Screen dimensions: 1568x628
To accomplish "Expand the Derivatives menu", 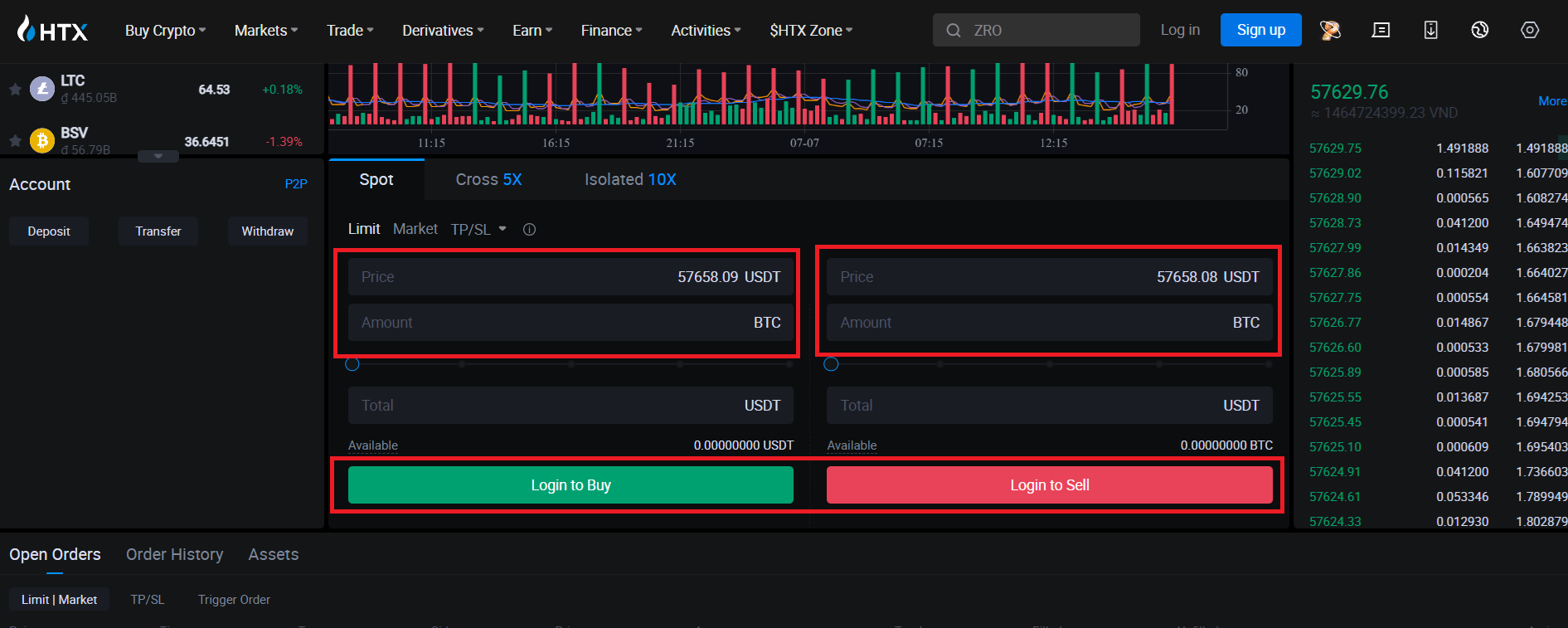I will pyautogui.click(x=443, y=31).
